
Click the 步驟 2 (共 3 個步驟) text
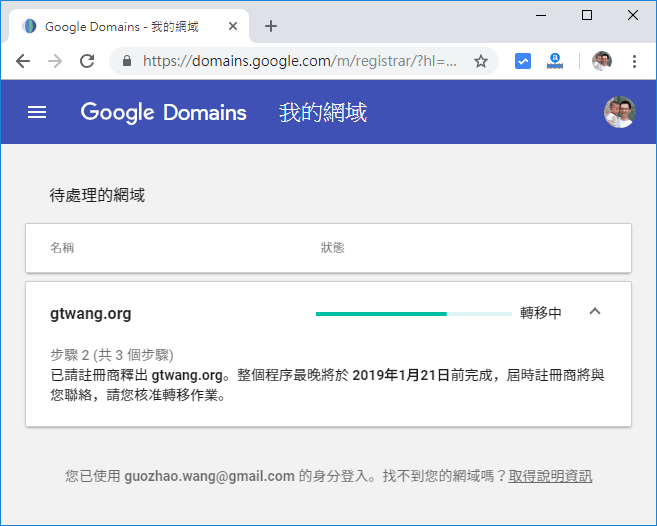pos(112,355)
